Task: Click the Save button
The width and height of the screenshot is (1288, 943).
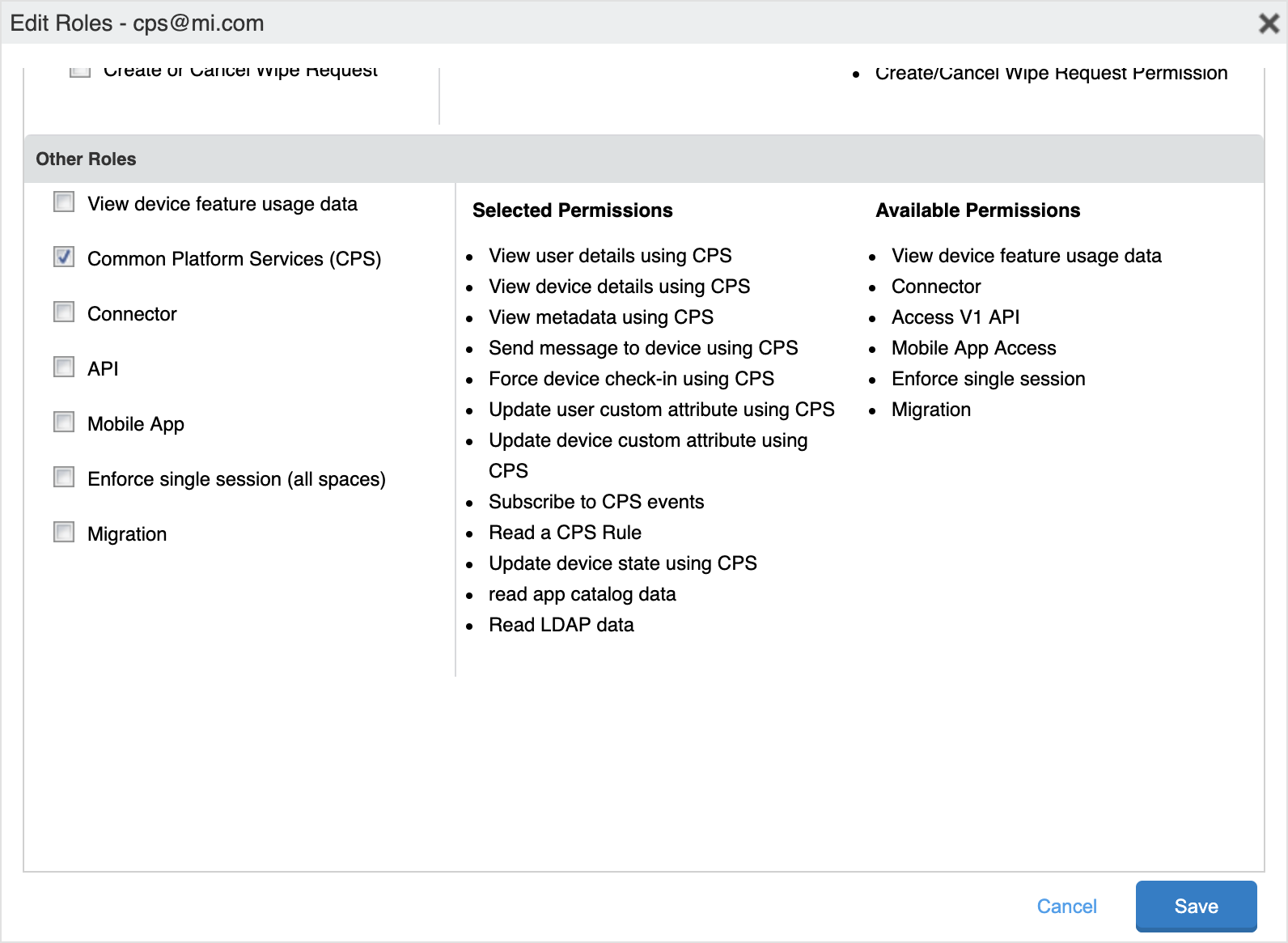Action: [x=1196, y=906]
